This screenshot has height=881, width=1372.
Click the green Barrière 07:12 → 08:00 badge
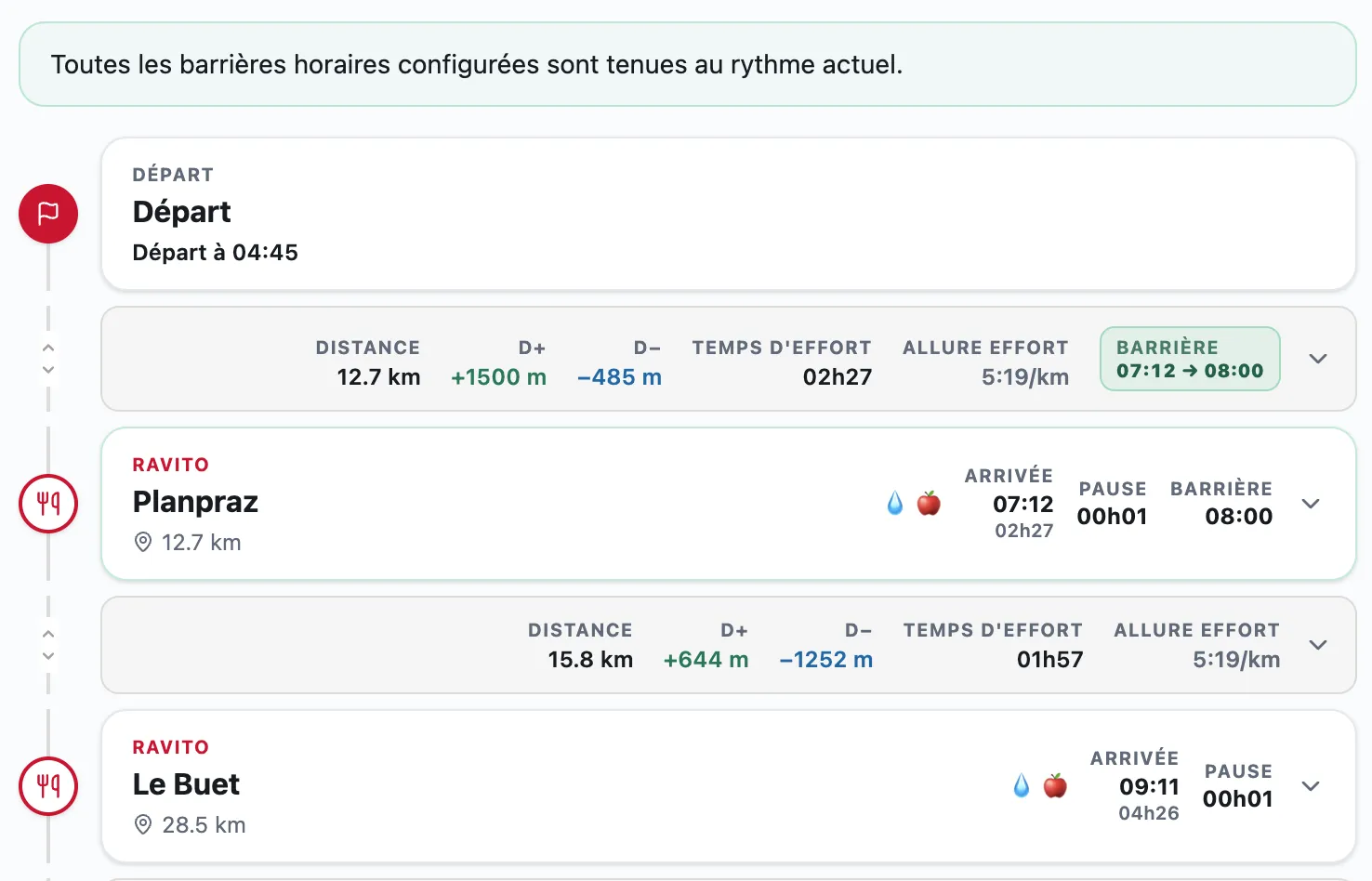(x=1190, y=359)
